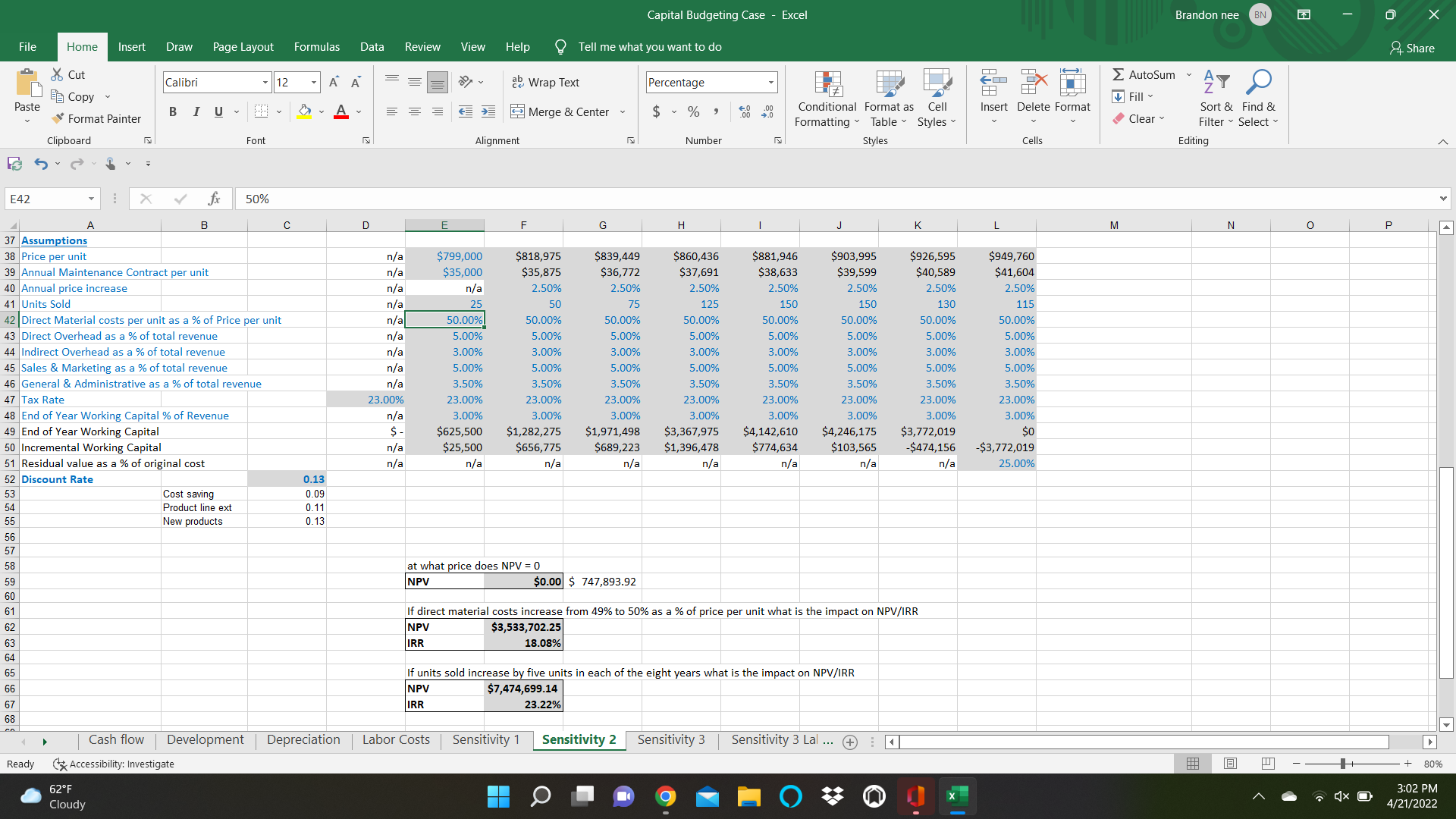
Task: Click the Share button
Action: point(1412,48)
